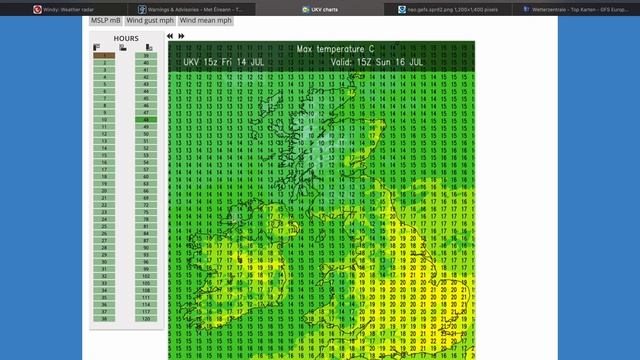Select forecast hour 7

tap(104, 98)
